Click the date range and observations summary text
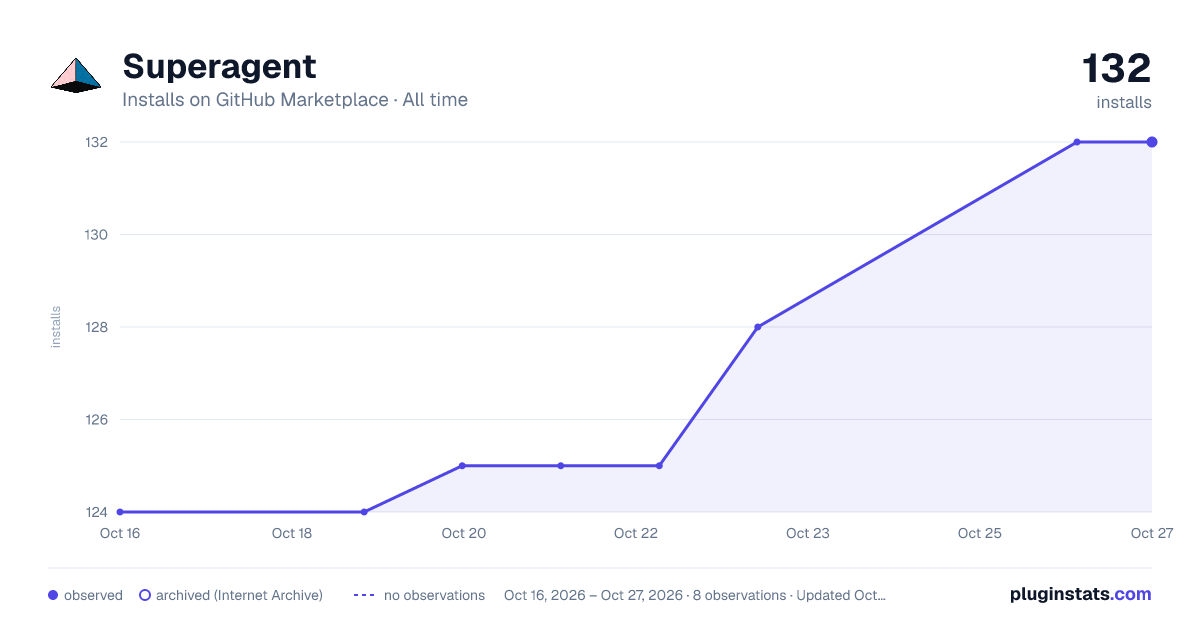The width and height of the screenshot is (1200, 630). 695,595
